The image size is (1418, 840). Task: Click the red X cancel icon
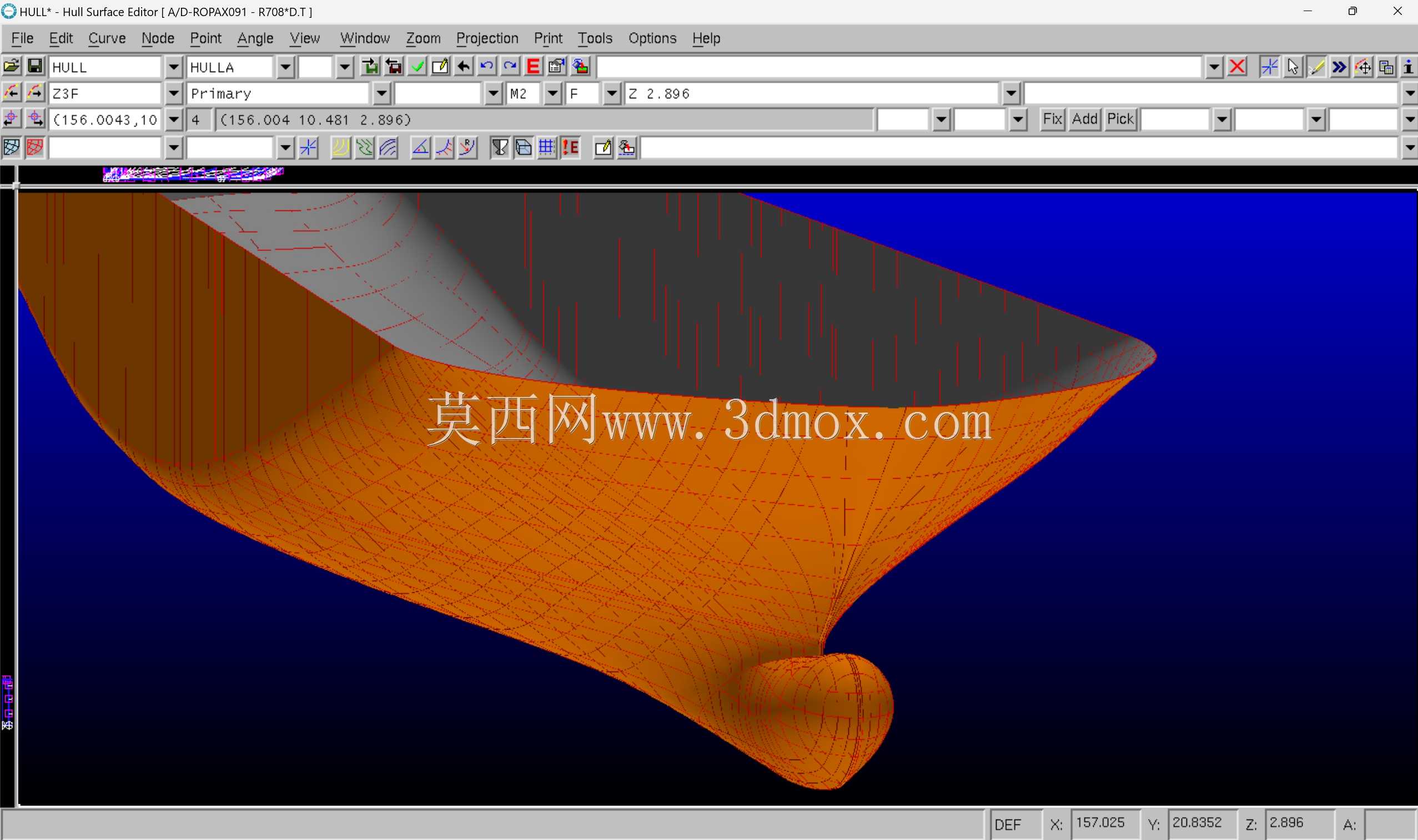[x=1238, y=67]
